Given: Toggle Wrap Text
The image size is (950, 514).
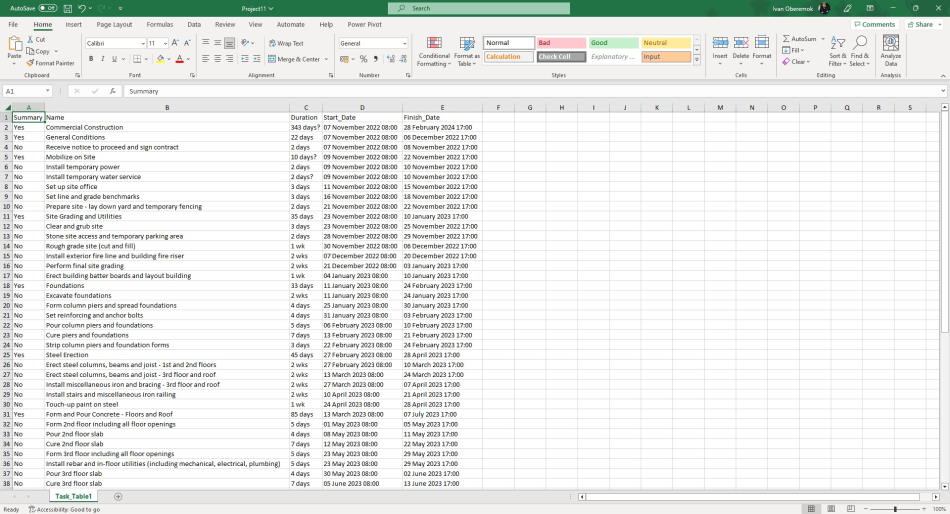Looking at the screenshot, I should tap(286, 44).
